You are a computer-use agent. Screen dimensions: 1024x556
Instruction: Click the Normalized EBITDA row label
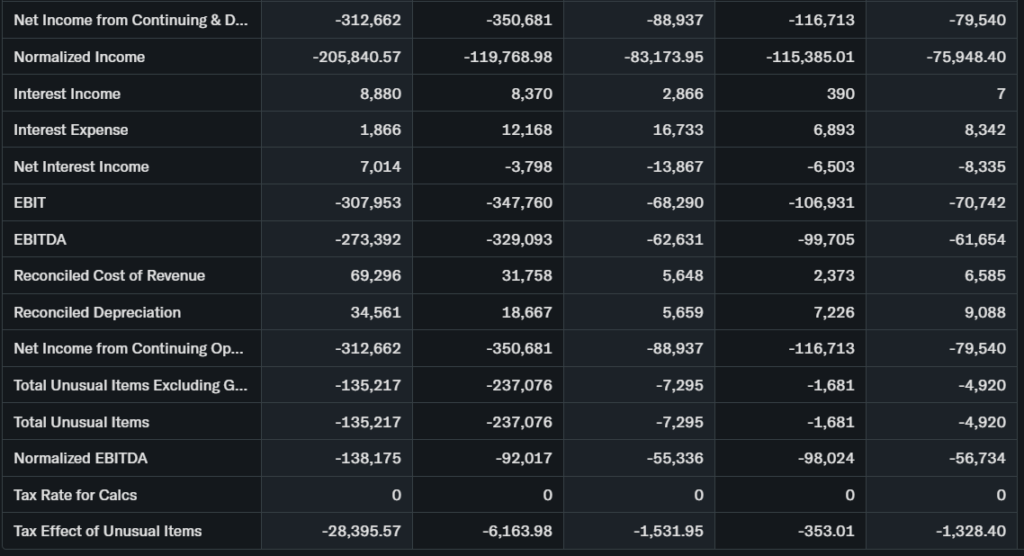click(x=80, y=458)
